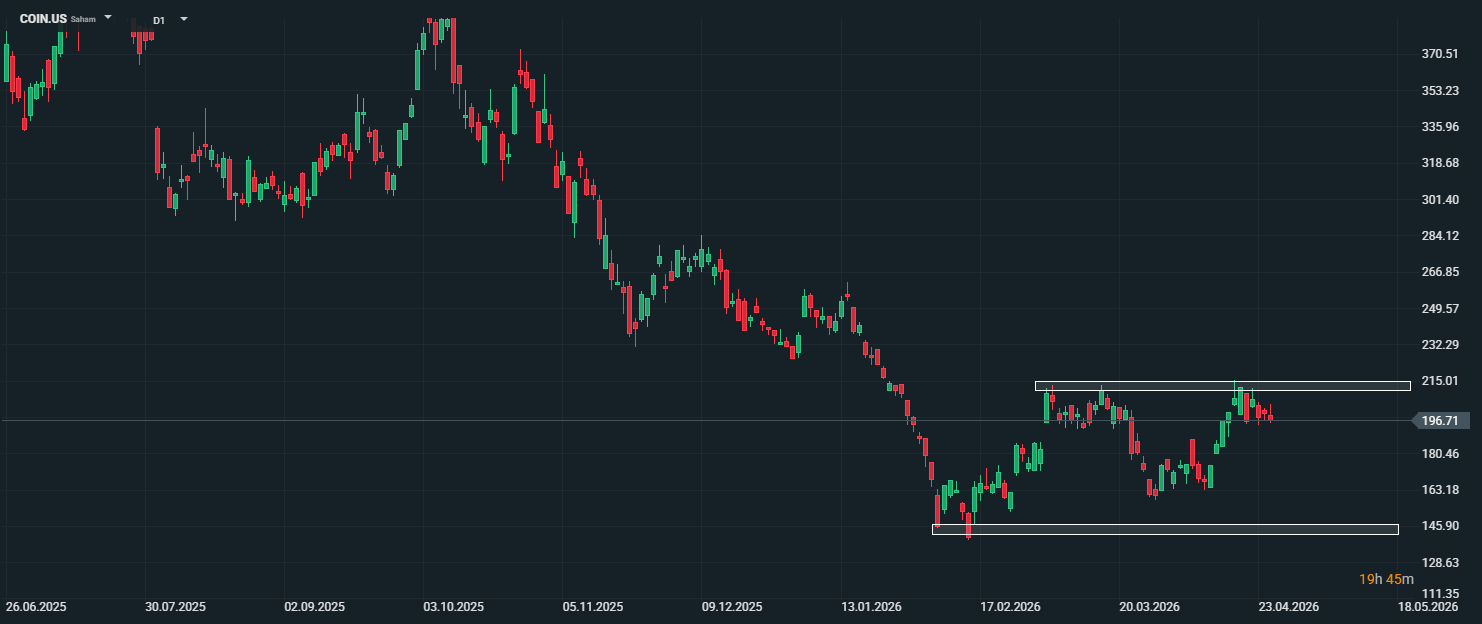The width and height of the screenshot is (1482, 624).
Task: Select the current price tag 196.71
Action: point(1438,421)
